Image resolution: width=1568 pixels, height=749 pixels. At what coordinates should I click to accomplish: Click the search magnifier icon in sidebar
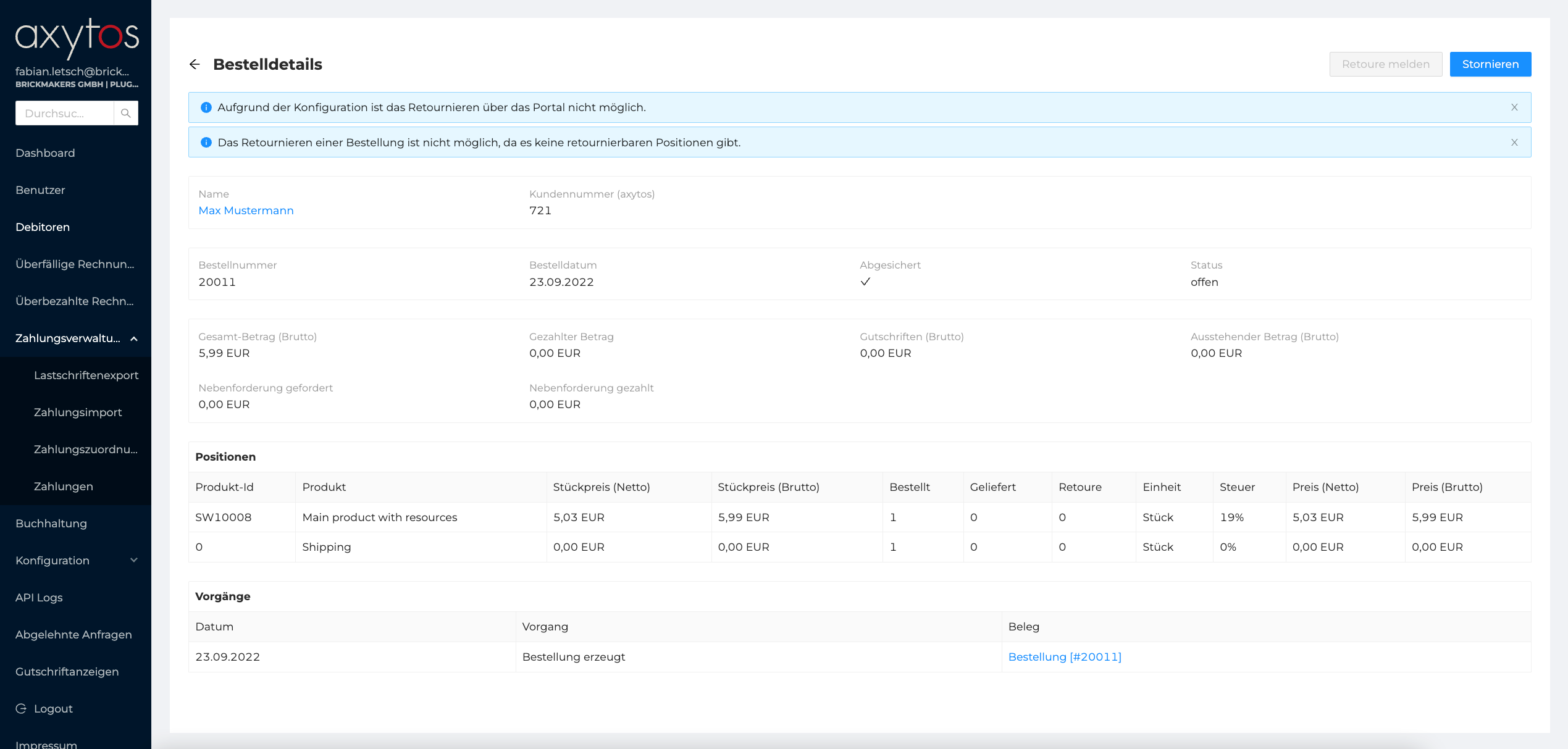point(126,113)
